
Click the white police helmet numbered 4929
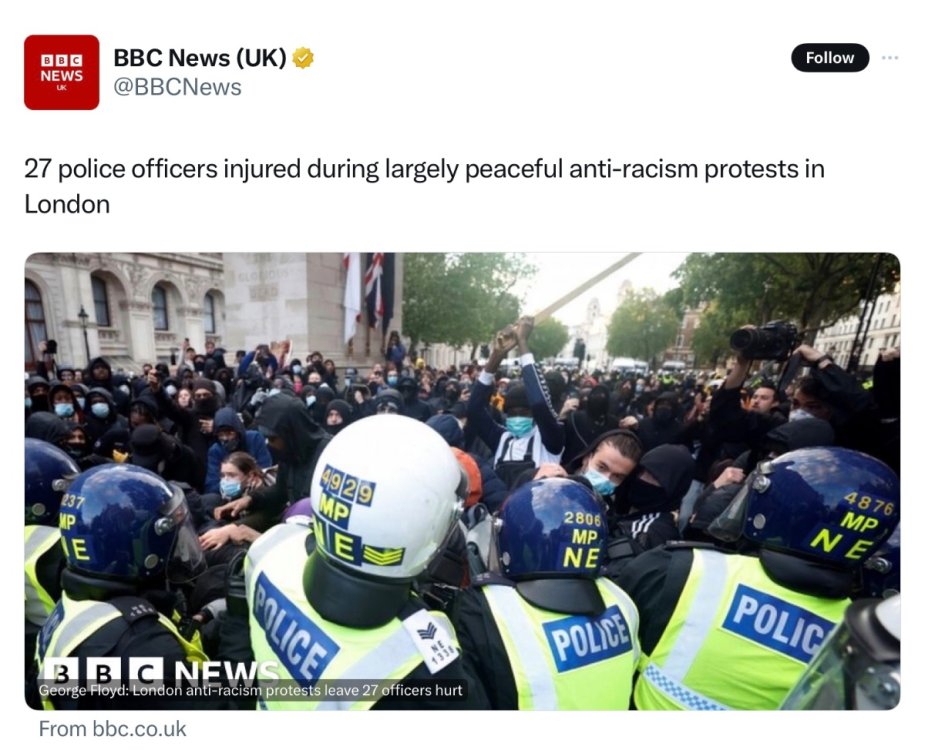385,497
